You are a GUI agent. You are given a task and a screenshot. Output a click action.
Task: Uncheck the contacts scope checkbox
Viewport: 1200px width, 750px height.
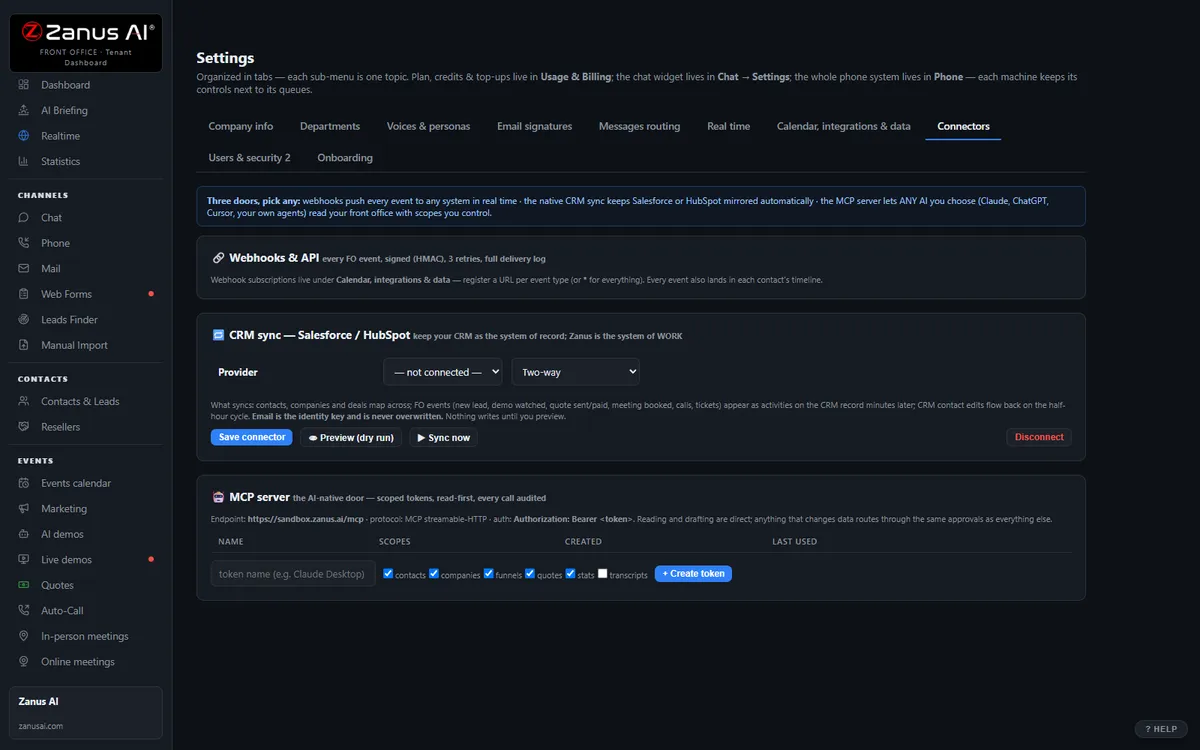(388, 574)
